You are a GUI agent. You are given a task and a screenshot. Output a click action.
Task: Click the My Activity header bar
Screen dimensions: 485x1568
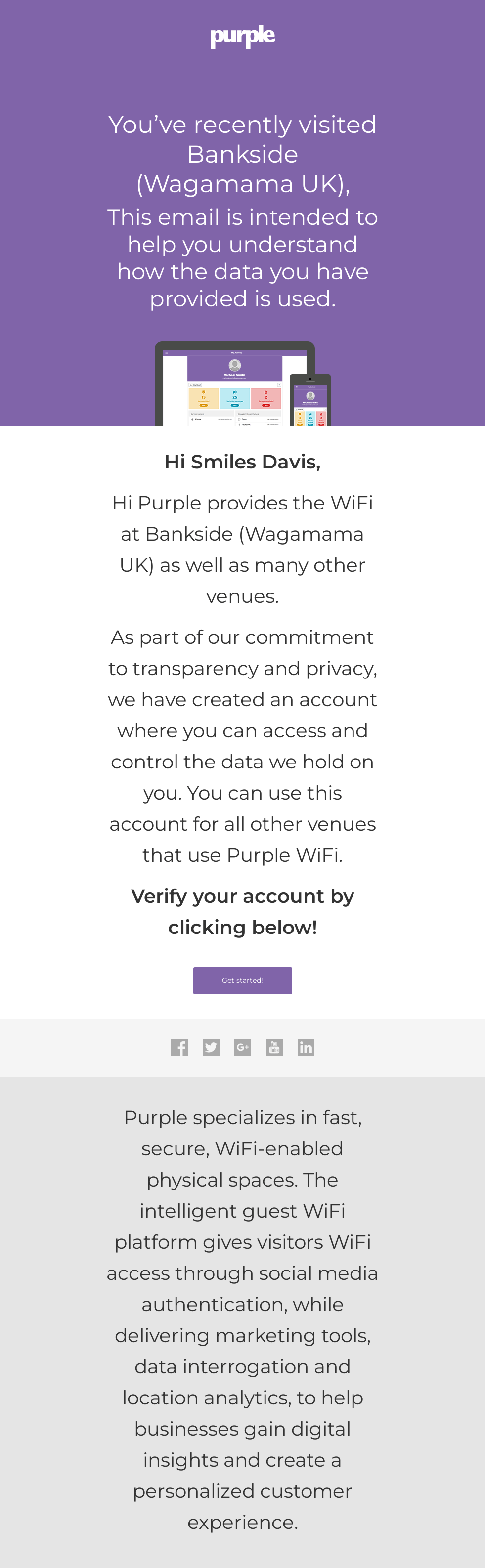(x=236, y=353)
